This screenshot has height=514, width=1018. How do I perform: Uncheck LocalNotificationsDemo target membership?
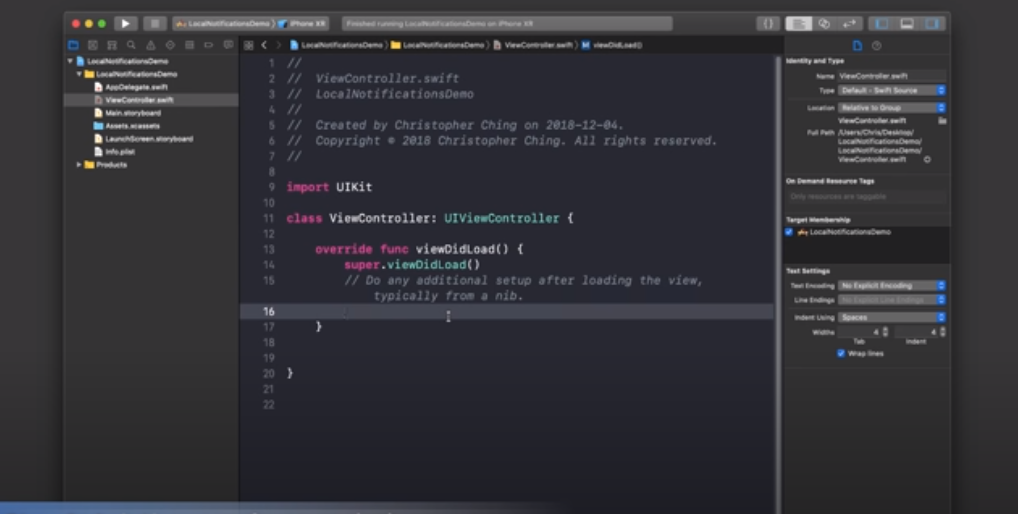(789, 232)
